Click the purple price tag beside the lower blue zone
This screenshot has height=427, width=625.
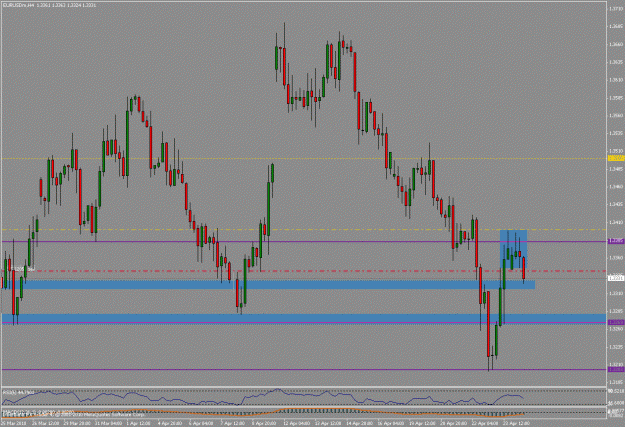(616, 322)
